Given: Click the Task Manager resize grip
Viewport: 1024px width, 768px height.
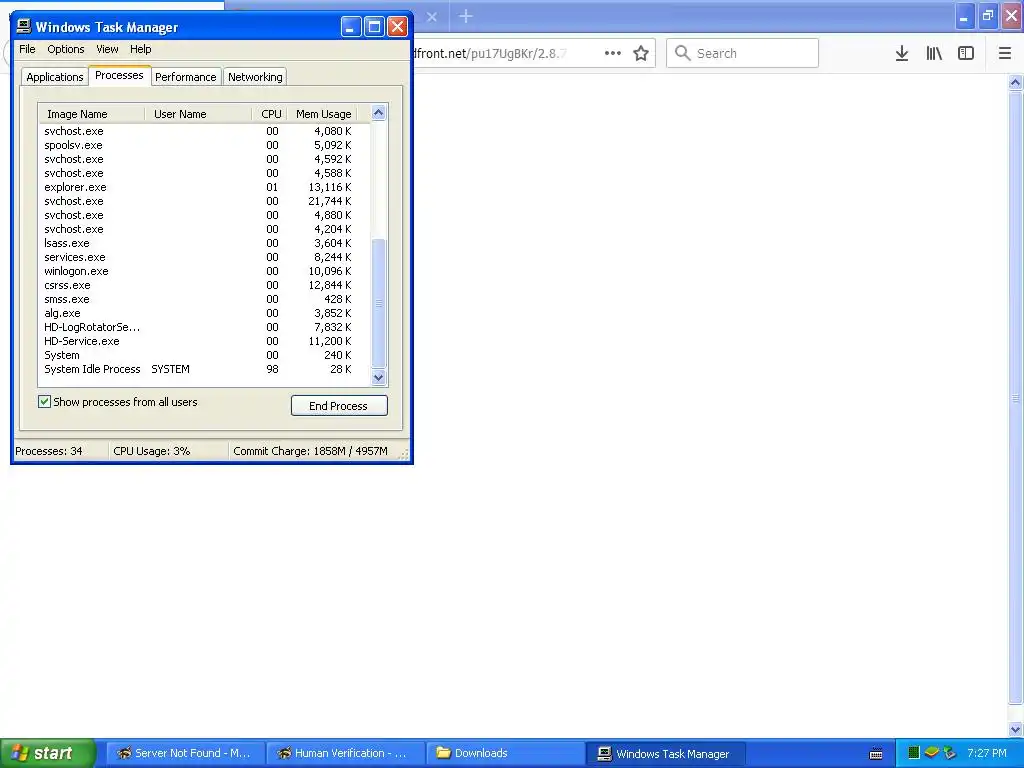Looking at the screenshot, I should pos(404,455).
